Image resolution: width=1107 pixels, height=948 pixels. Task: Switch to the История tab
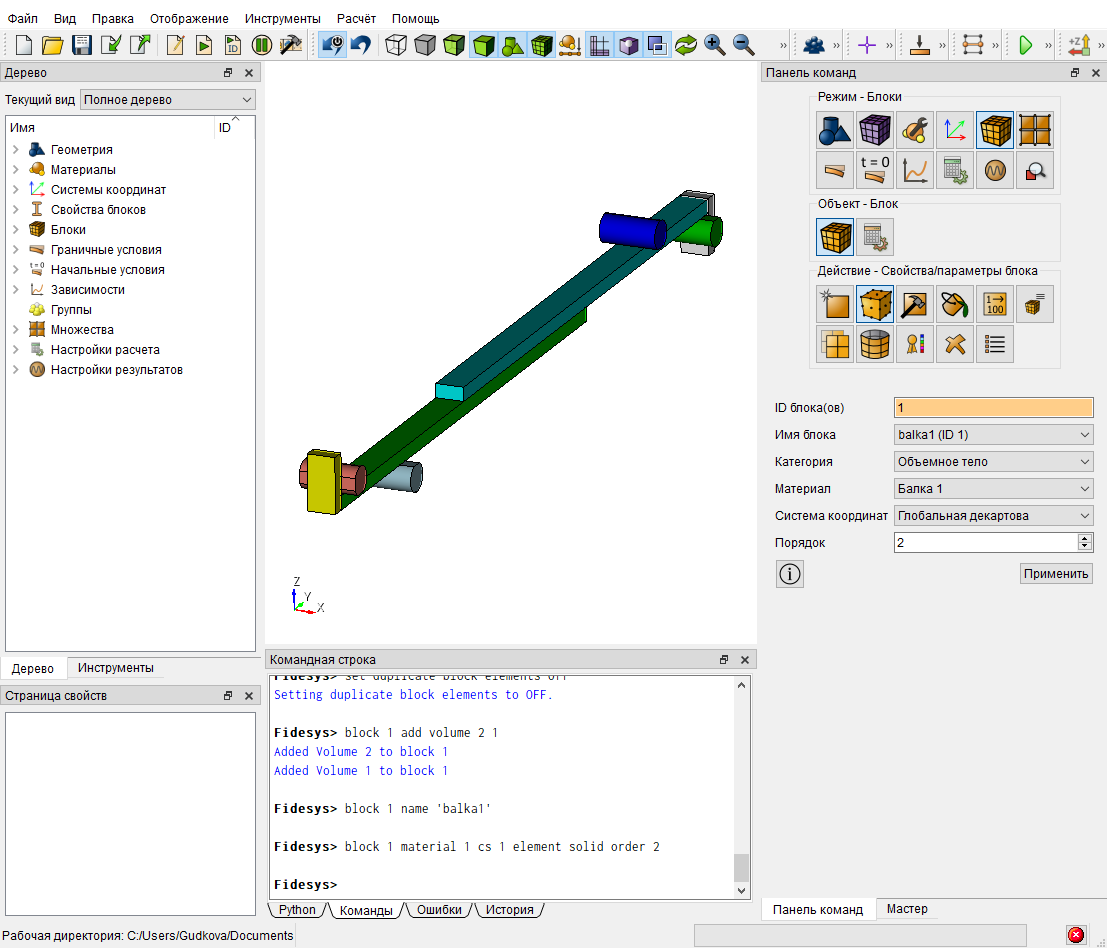[x=509, y=910]
